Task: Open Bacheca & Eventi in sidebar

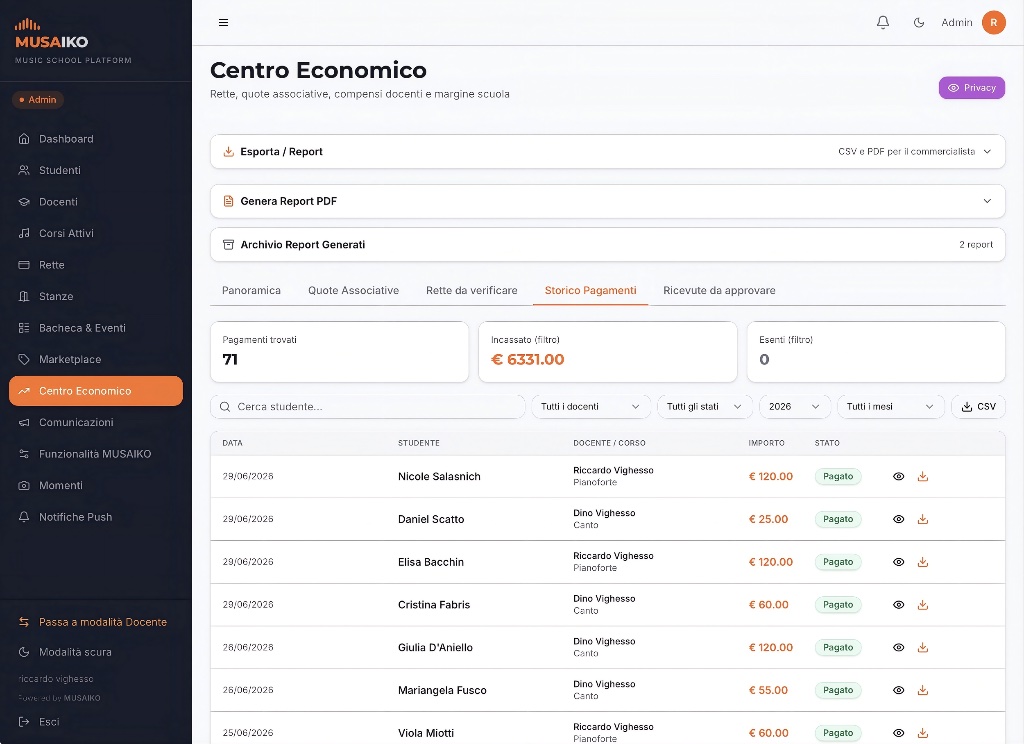Action: click(96, 328)
